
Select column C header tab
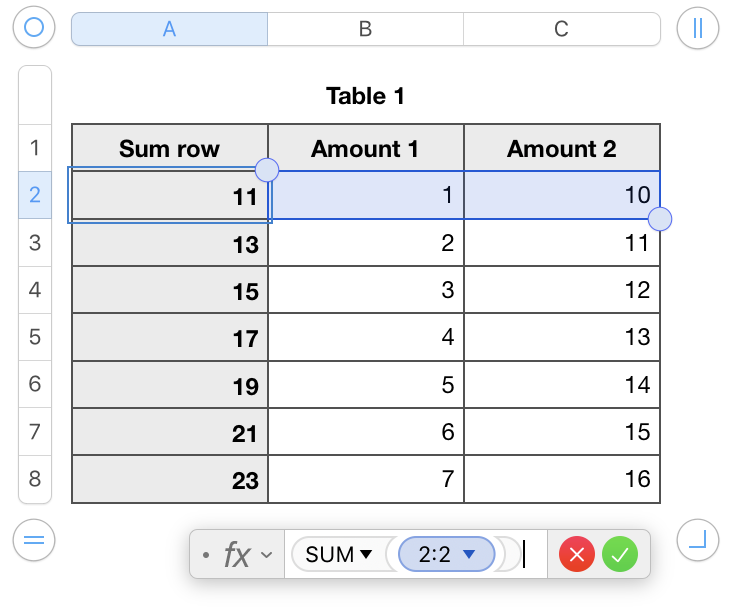coord(561,29)
